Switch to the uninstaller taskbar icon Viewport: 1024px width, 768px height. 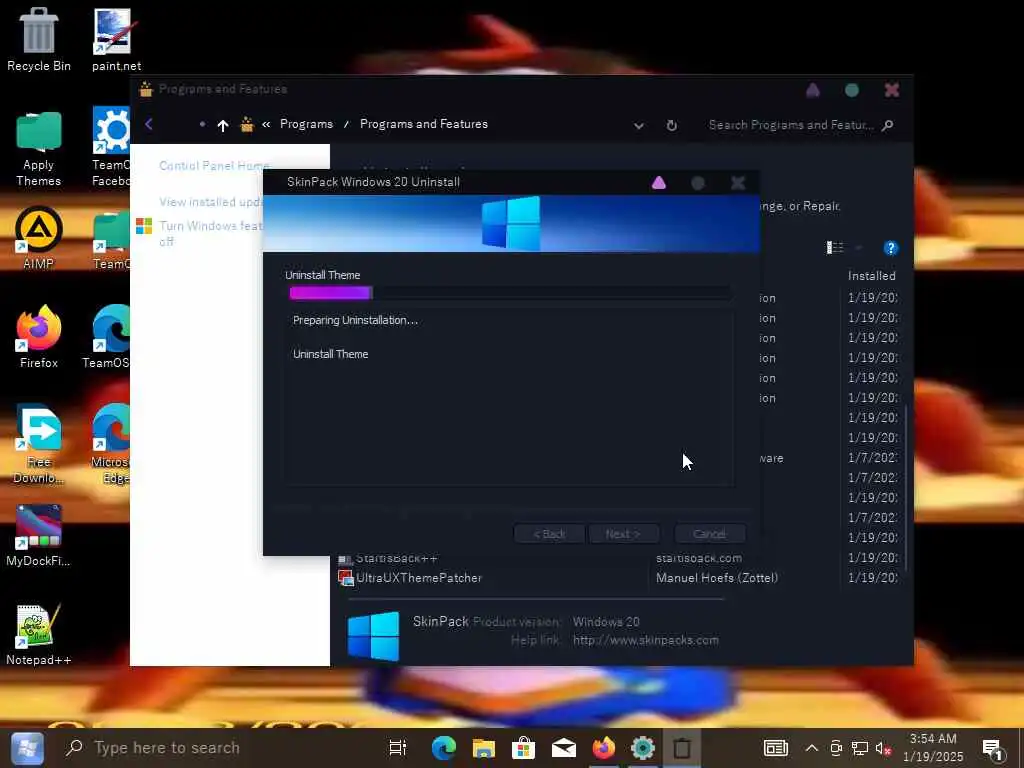click(682, 748)
